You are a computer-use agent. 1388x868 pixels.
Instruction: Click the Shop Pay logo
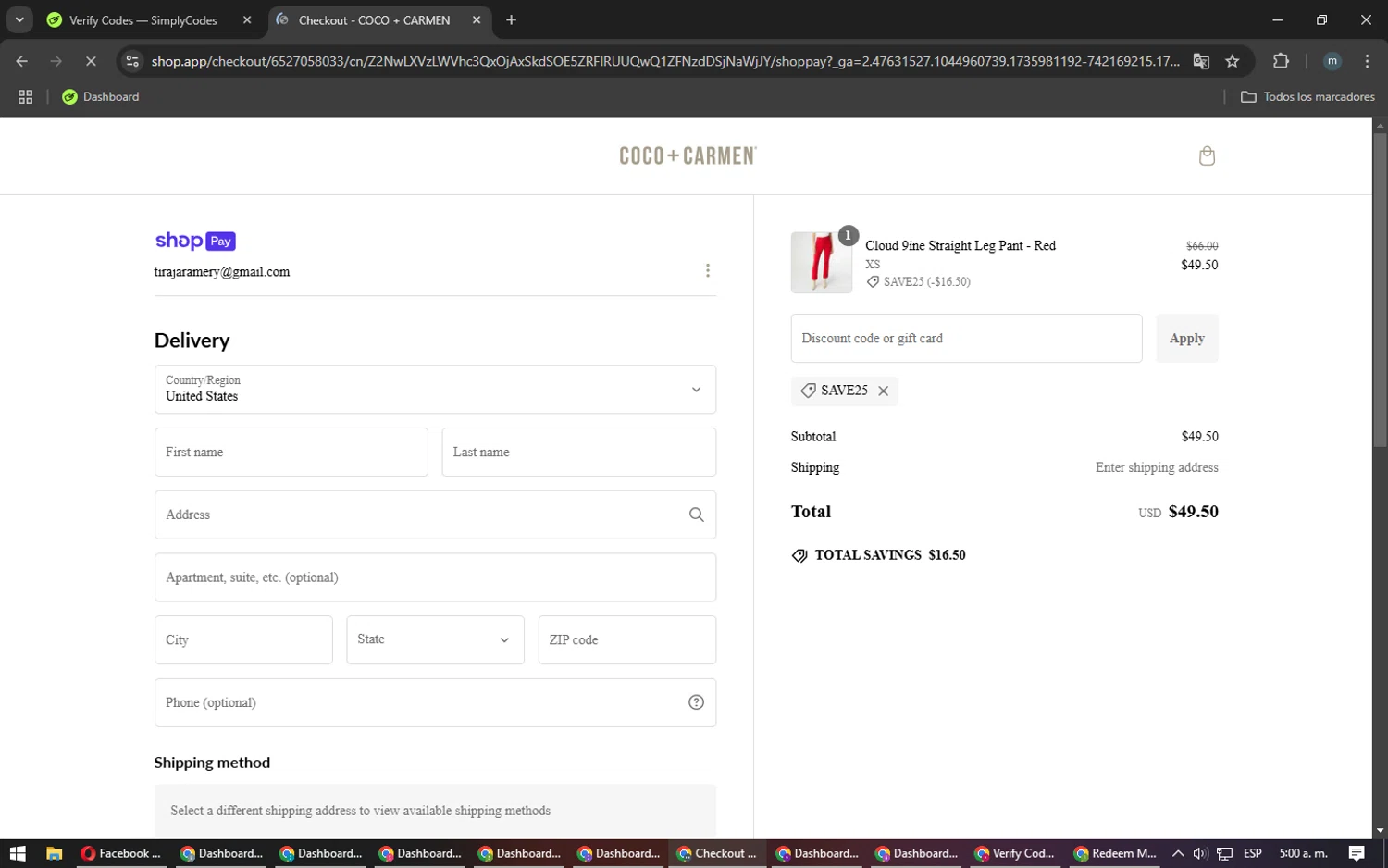[x=195, y=241]
